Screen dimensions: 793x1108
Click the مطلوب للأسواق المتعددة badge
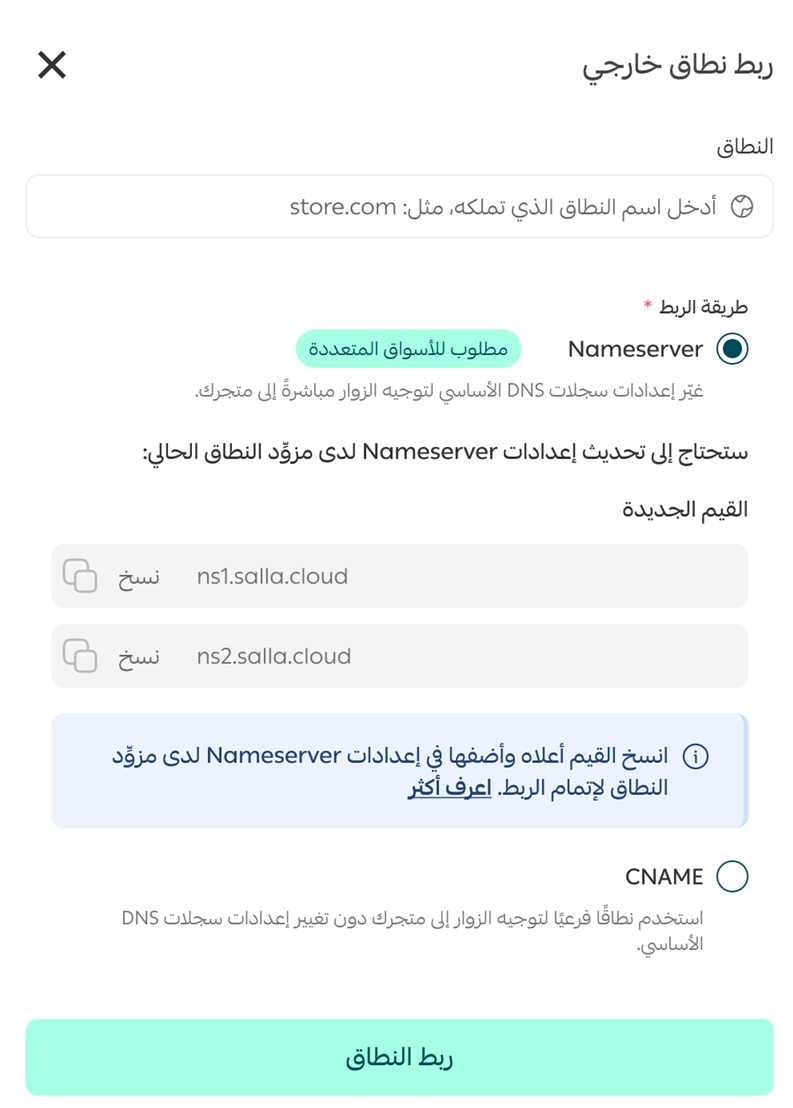click(x=409, y=348)
